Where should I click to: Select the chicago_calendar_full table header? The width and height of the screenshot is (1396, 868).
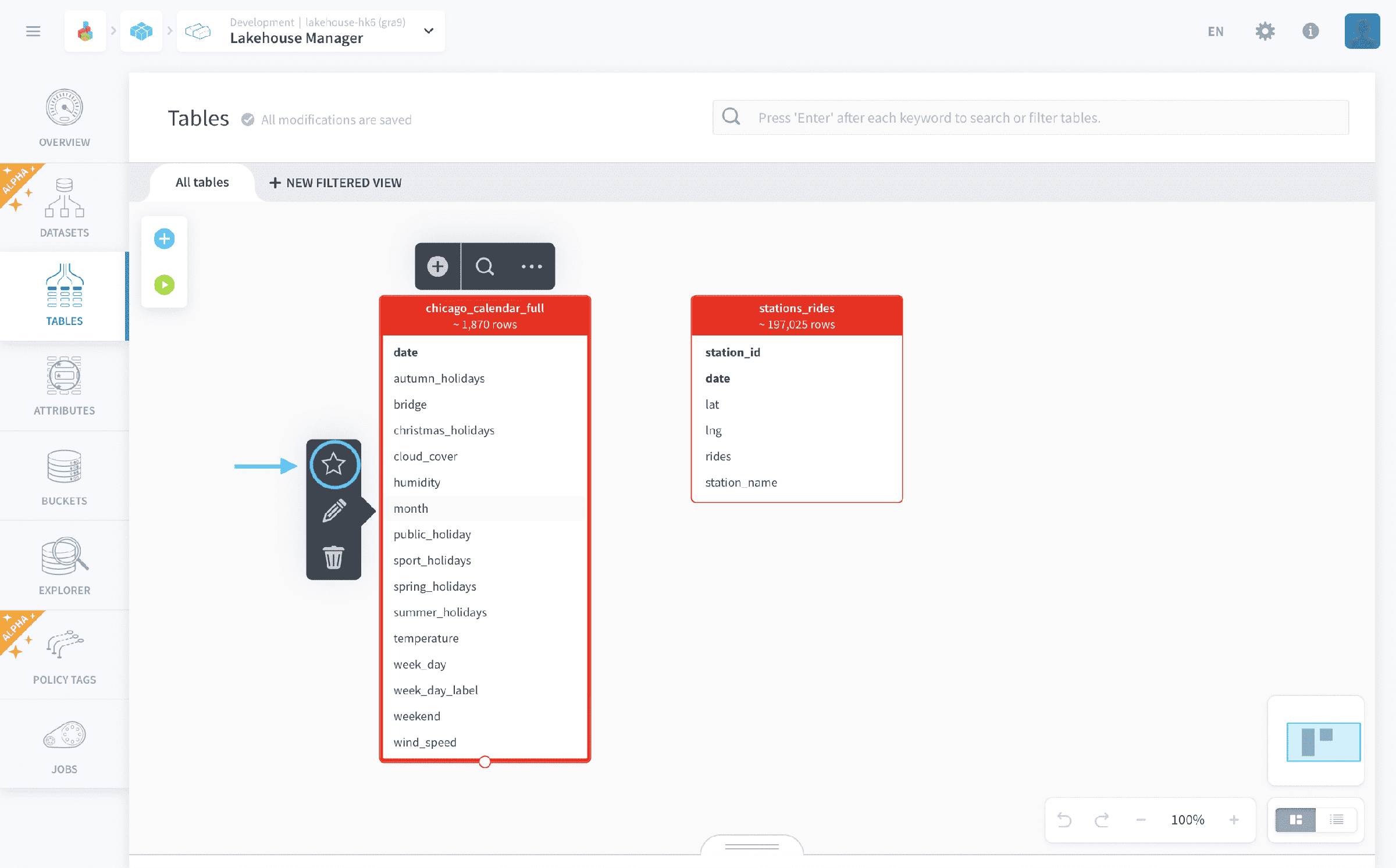pos(485,316)
